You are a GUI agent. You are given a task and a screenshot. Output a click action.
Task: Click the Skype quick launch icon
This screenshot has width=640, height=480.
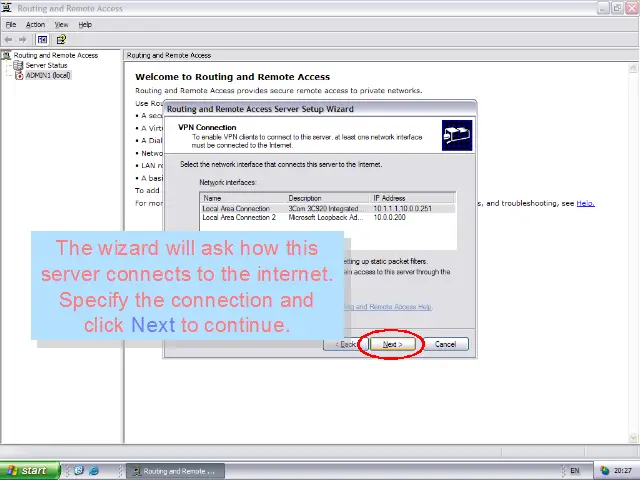coord(78,471)
